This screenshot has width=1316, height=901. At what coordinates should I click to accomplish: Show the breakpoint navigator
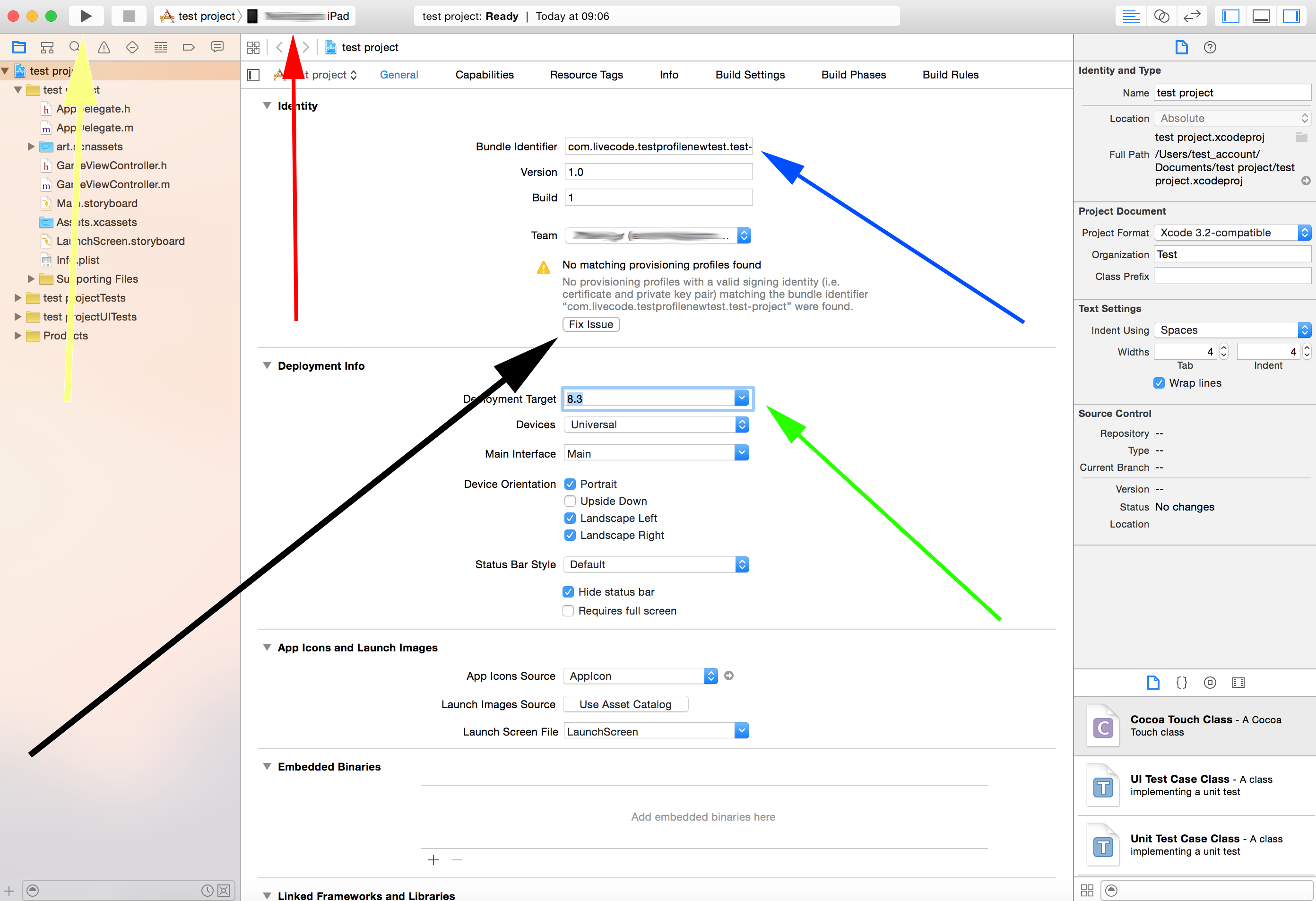(x=189, y=48)
